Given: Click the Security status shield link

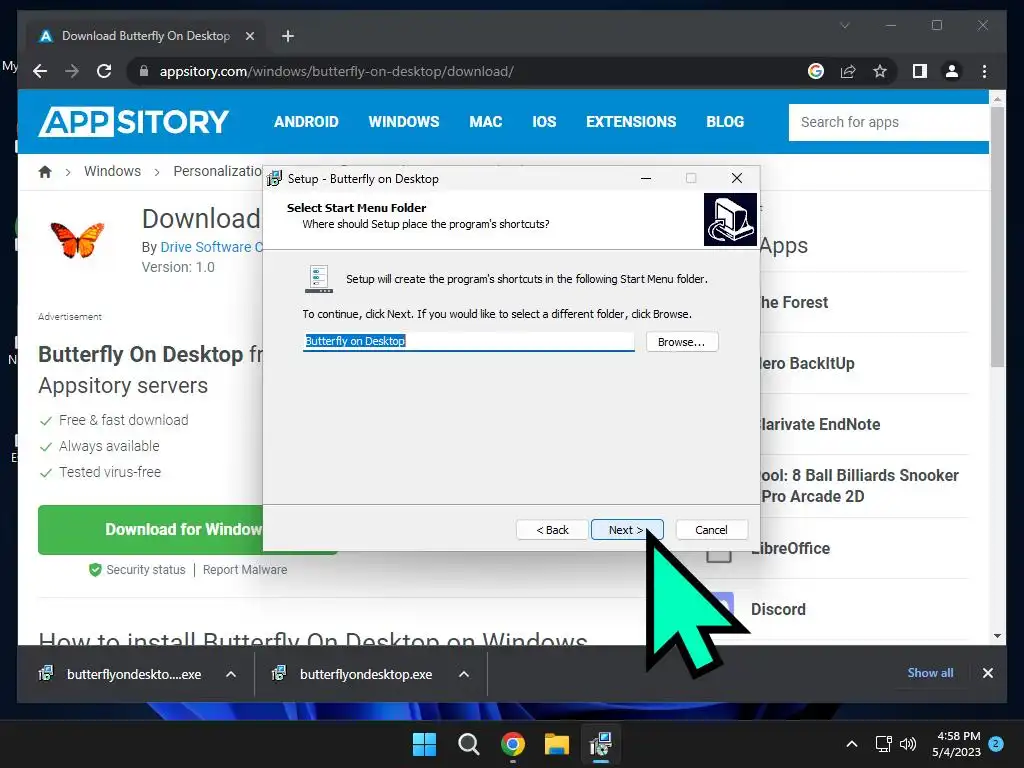Looking at the screenshot, I should (x=137, y=569).
